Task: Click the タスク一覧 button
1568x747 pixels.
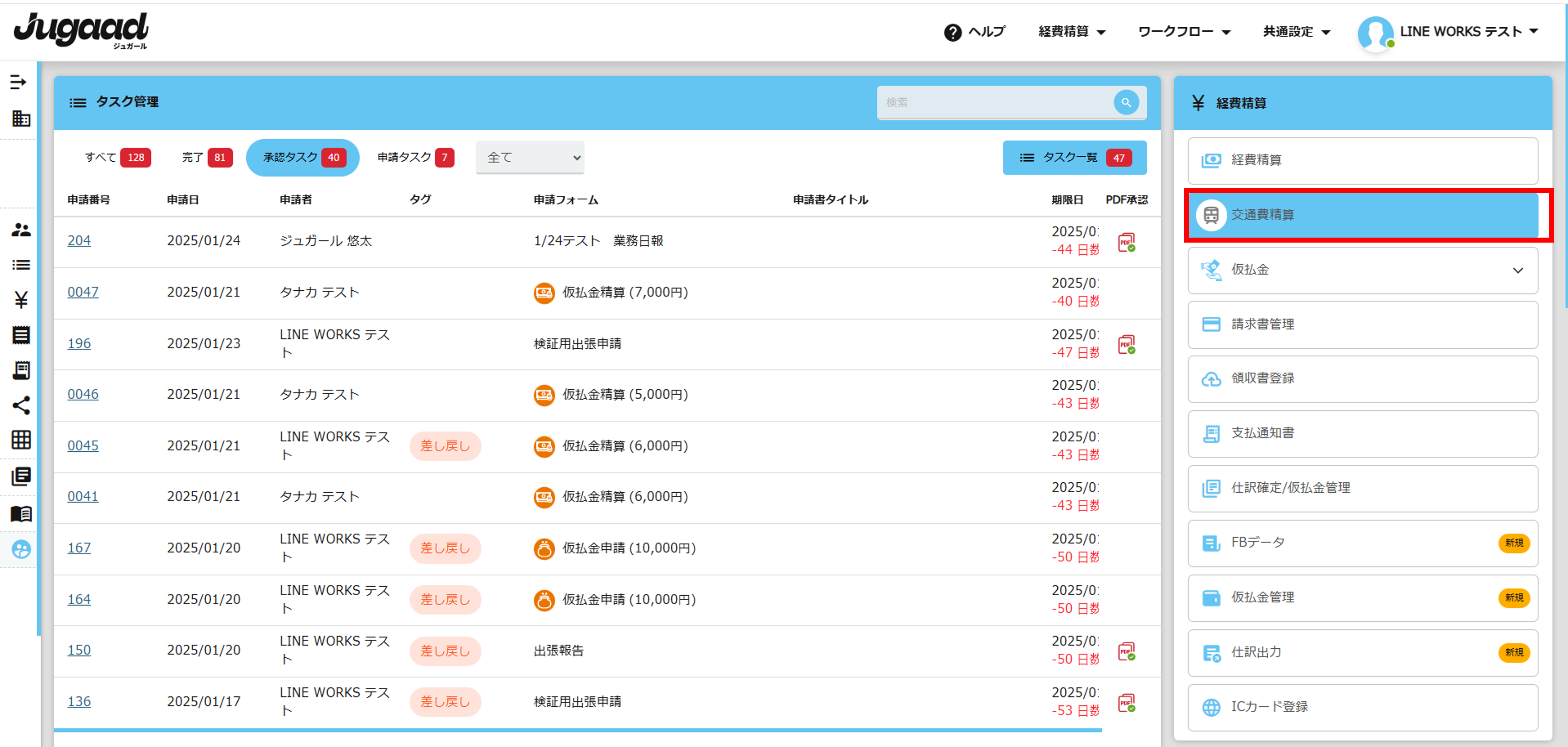Action: 1074,157
